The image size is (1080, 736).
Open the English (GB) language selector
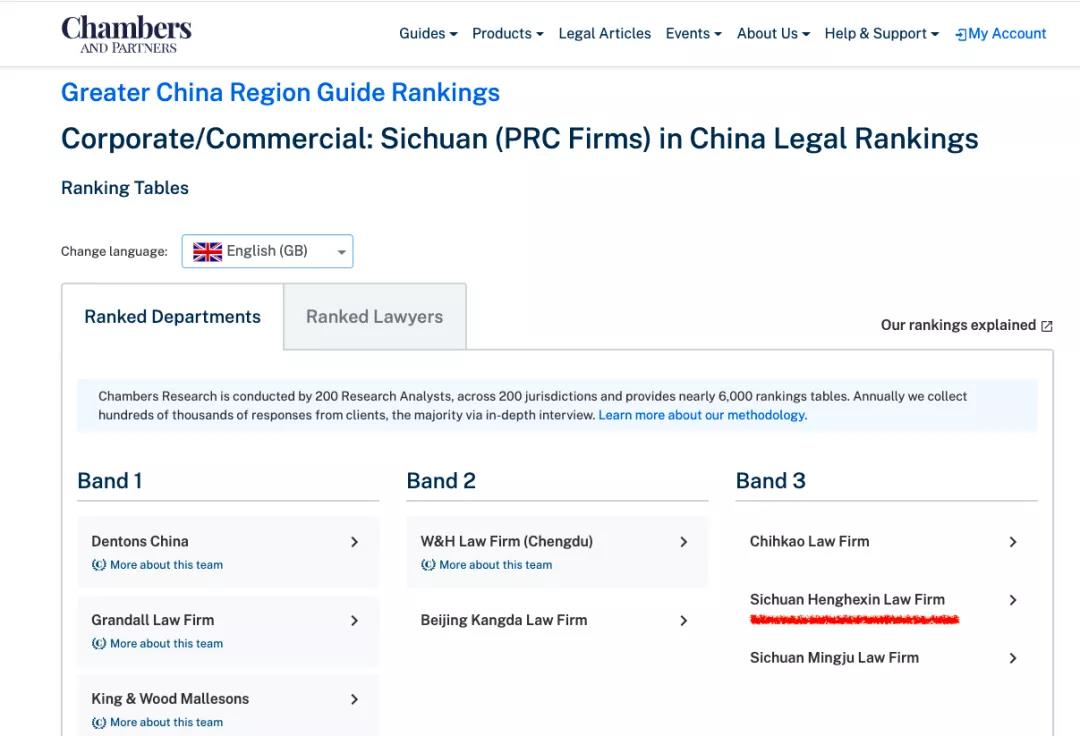[267, 252]
